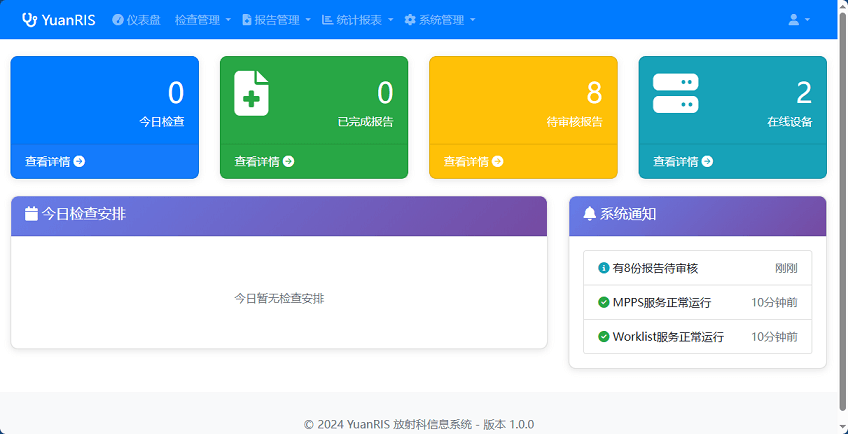Expand the 统计报表 dropdown menu

[357, 20]
